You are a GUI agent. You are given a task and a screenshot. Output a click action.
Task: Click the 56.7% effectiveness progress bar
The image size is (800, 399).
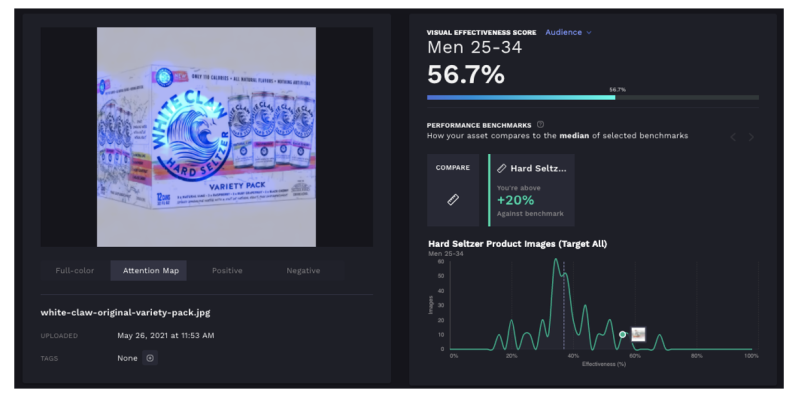pos(593,97)
